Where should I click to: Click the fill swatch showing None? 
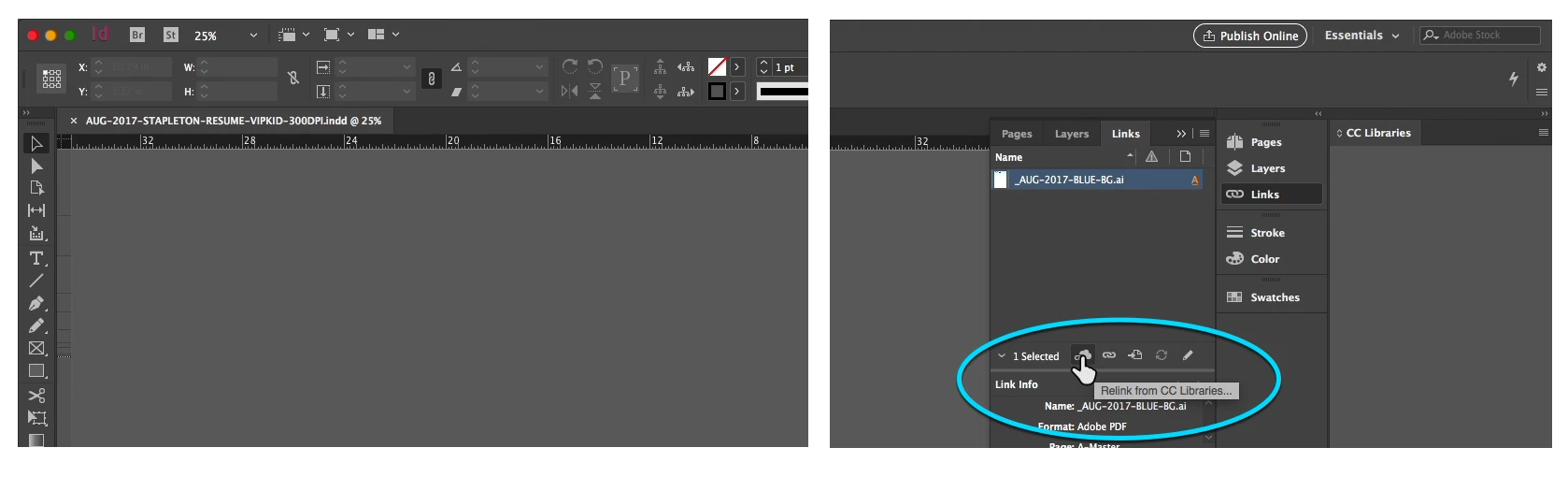(717, 66)
